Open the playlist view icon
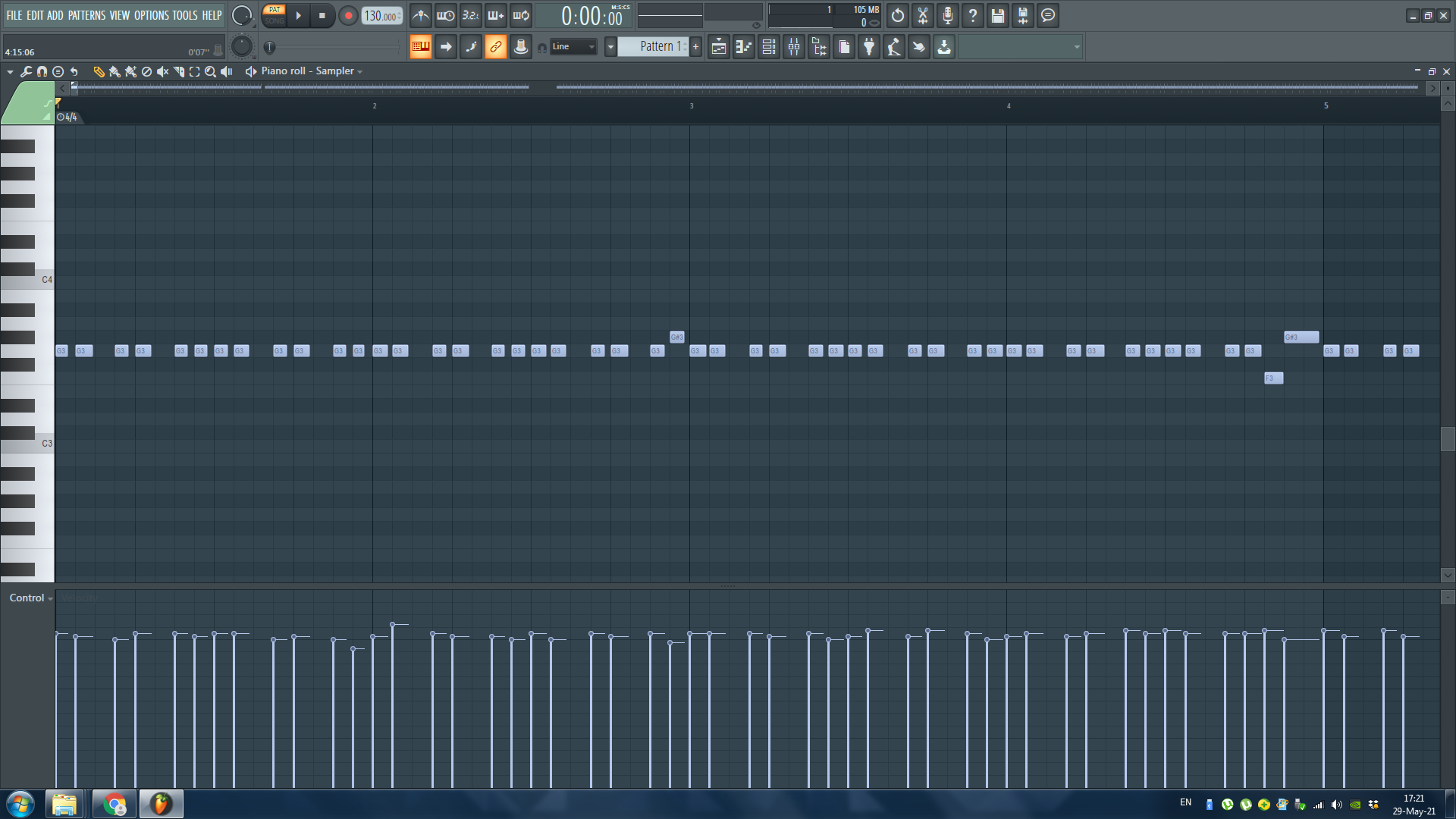Viewport: 1456px width, 819px height. (718, 47)
